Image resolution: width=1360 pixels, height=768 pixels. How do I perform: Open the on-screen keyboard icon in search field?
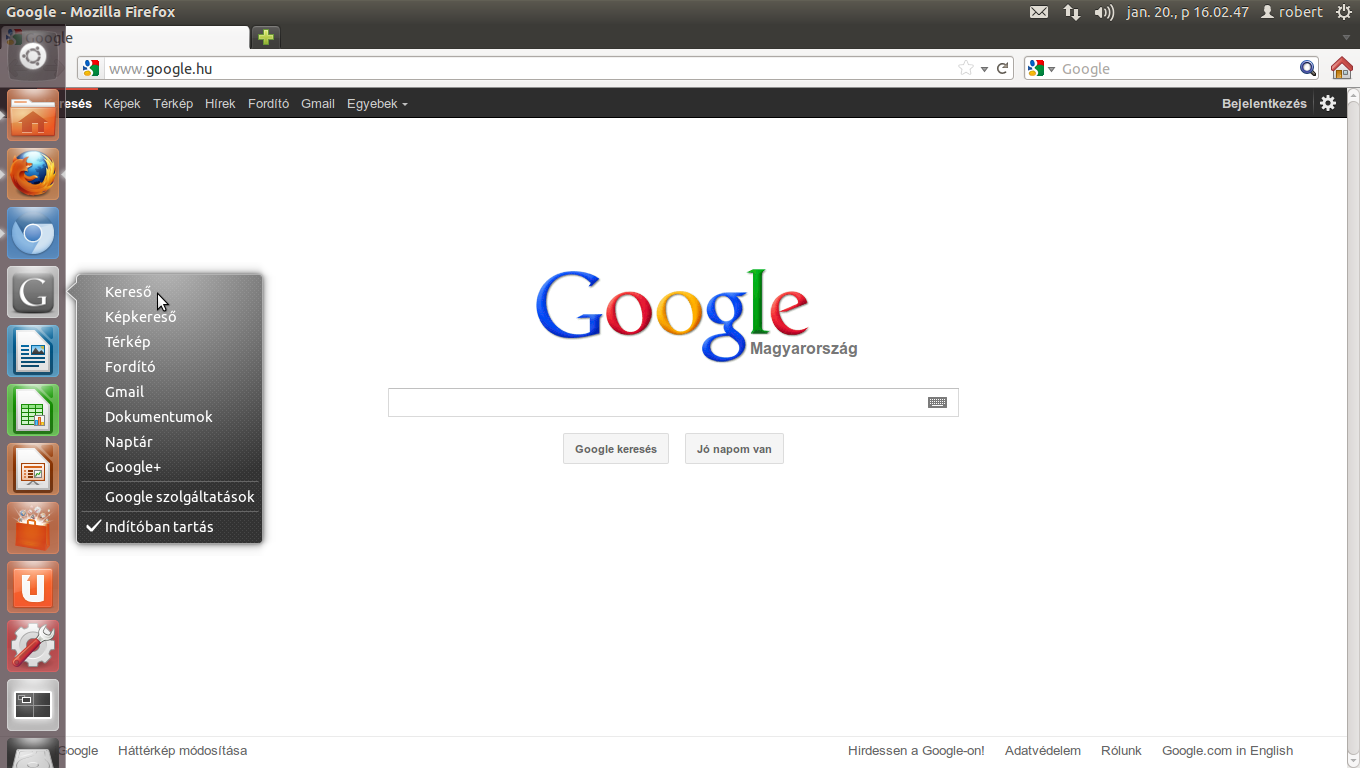937,402
